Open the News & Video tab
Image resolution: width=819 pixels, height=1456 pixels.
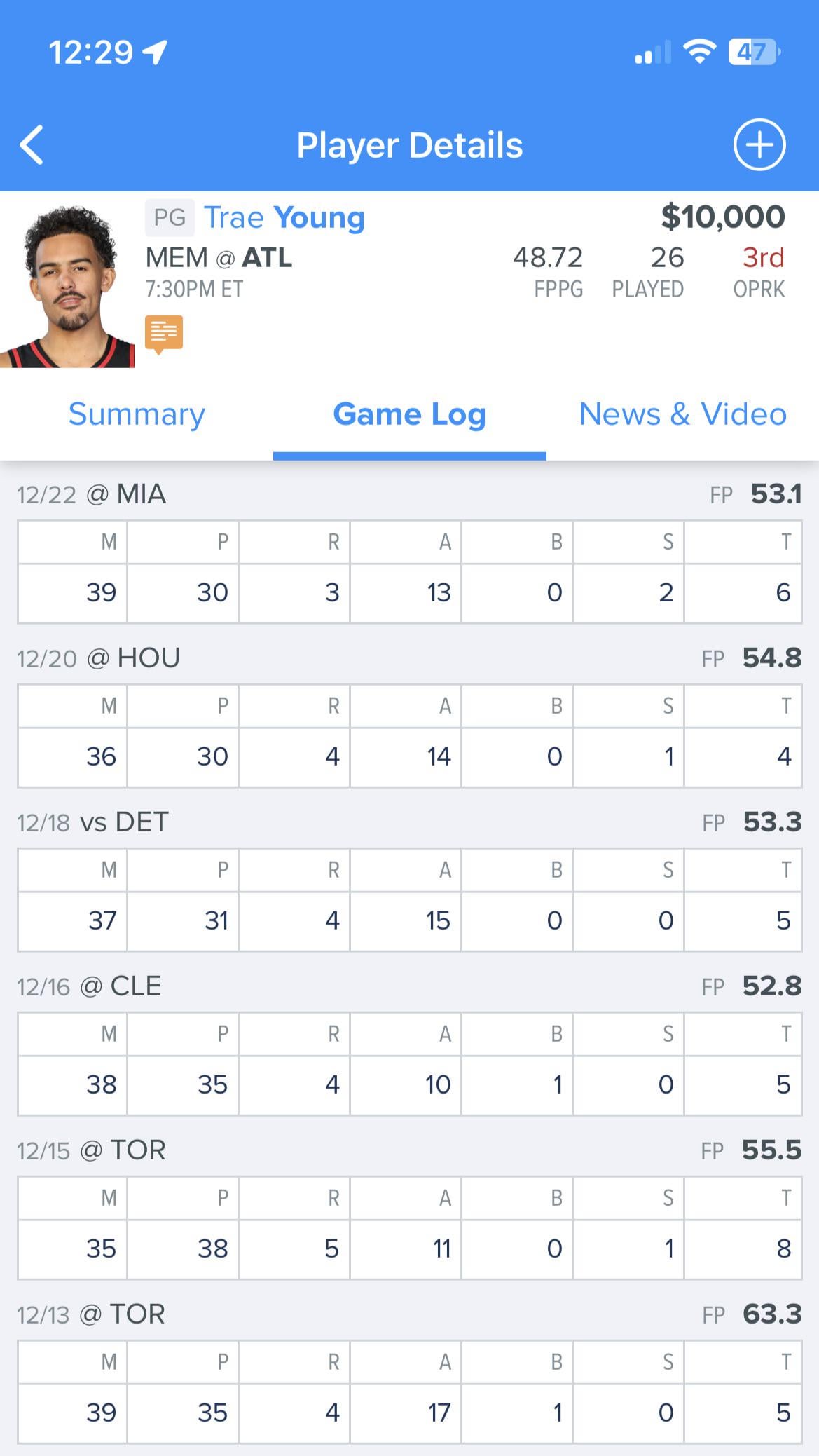pyautogui.click(x=682, y=414)
